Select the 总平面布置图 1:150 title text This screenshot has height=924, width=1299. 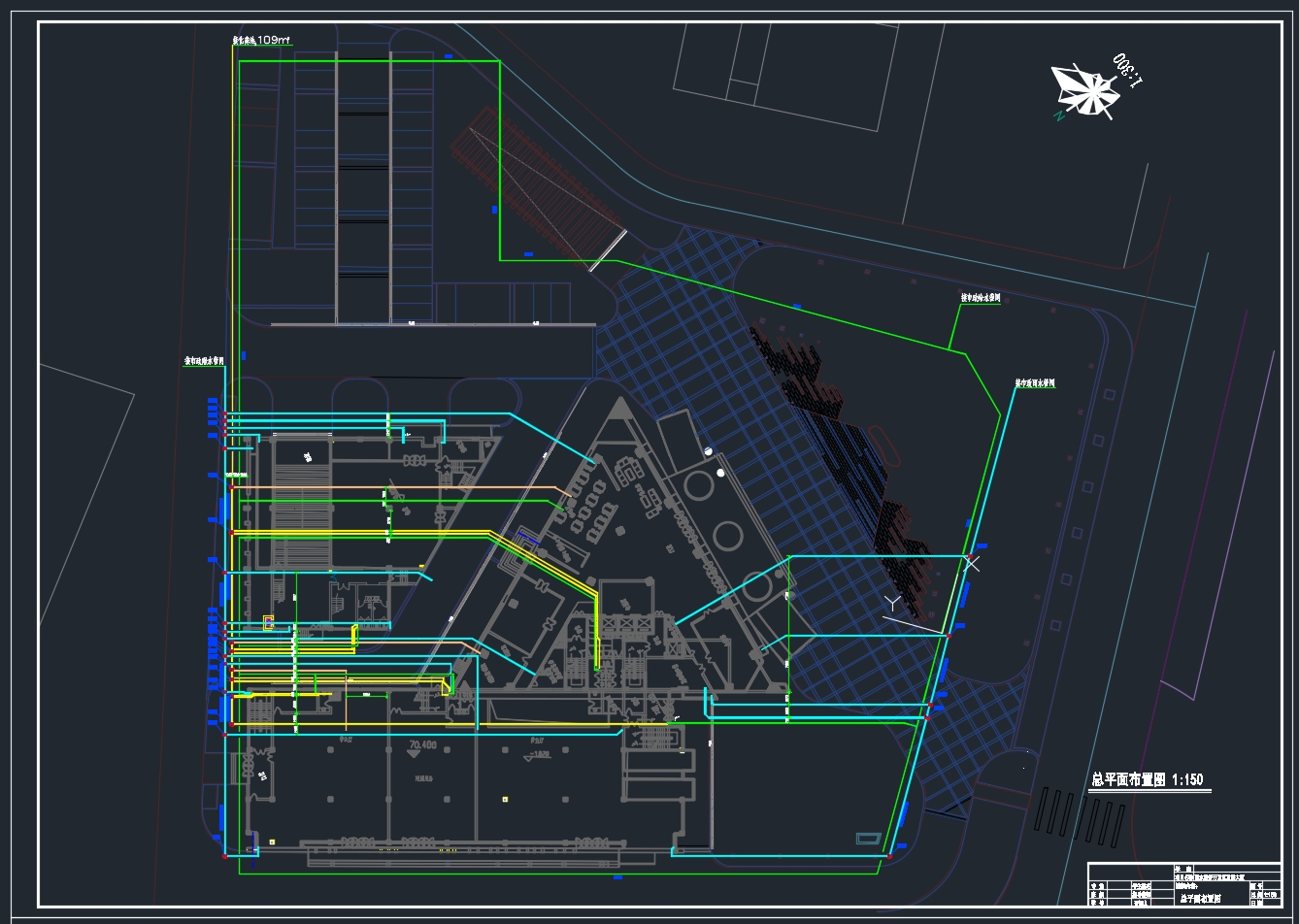click(1147, 780)
